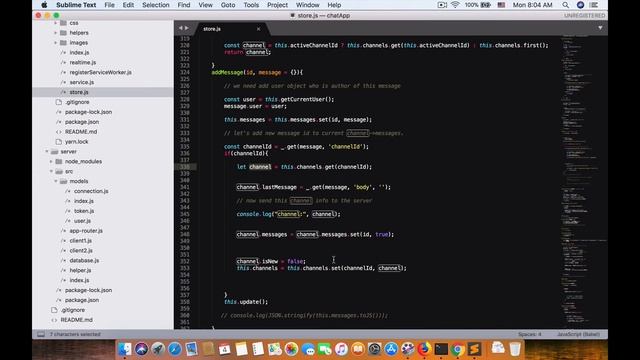The width and height of the screenshot is (640, 360).
Task: Open the Apple menu
Action: 44,5
